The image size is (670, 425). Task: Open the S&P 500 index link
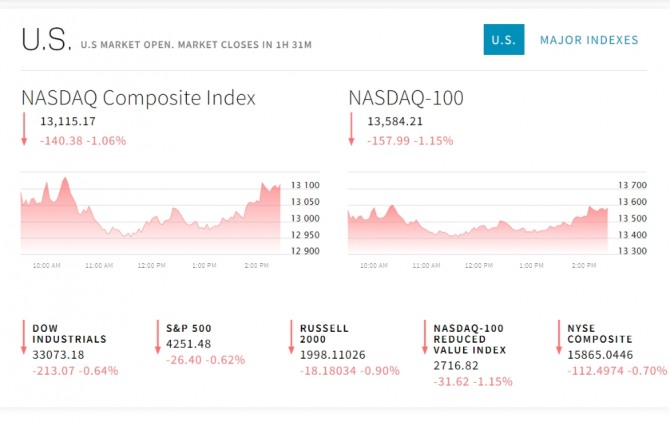(189, 328)
